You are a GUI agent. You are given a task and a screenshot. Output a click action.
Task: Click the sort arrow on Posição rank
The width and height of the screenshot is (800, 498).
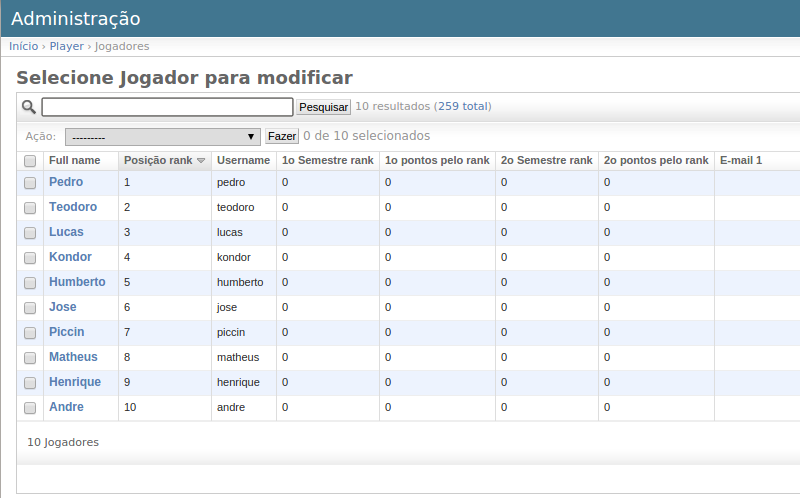[x=201, y=161]
